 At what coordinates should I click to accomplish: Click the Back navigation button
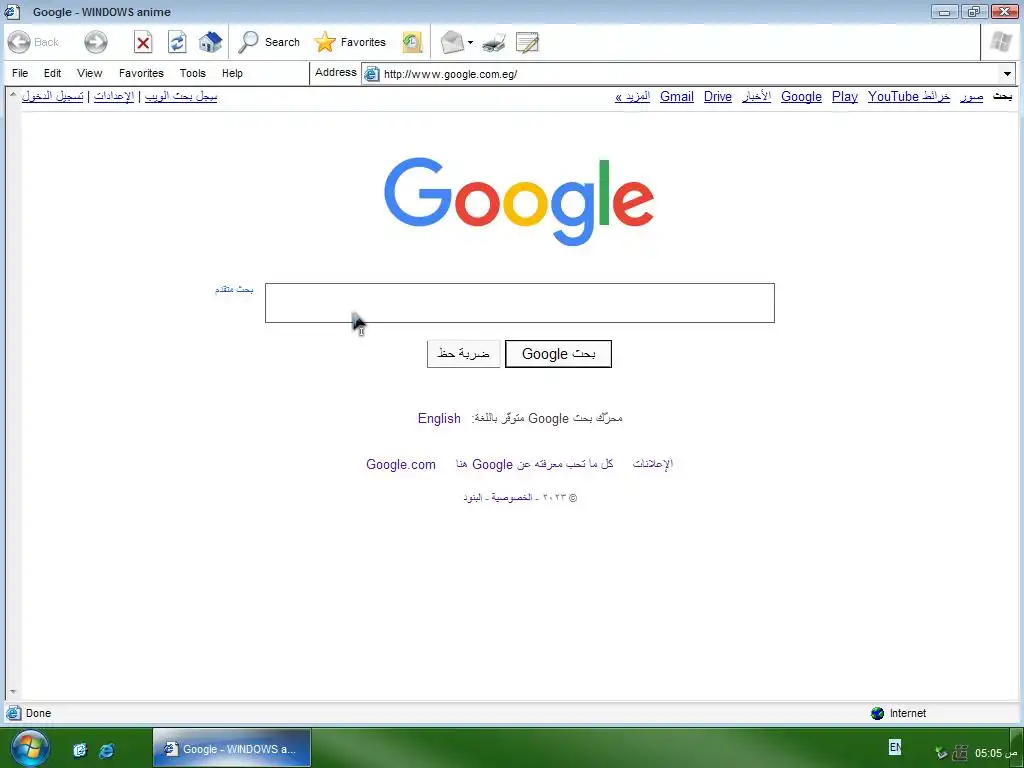pos(33,42)
